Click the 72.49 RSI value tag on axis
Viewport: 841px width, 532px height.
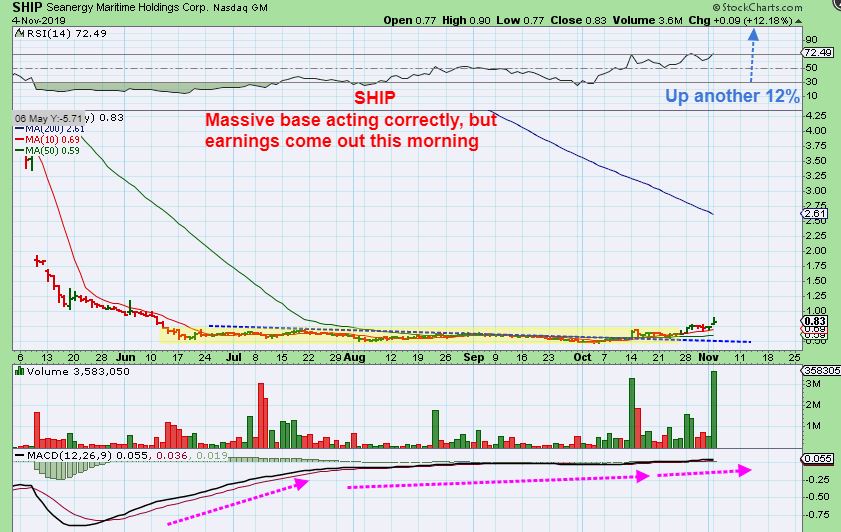pyautogui.click(x=817, y=53)
